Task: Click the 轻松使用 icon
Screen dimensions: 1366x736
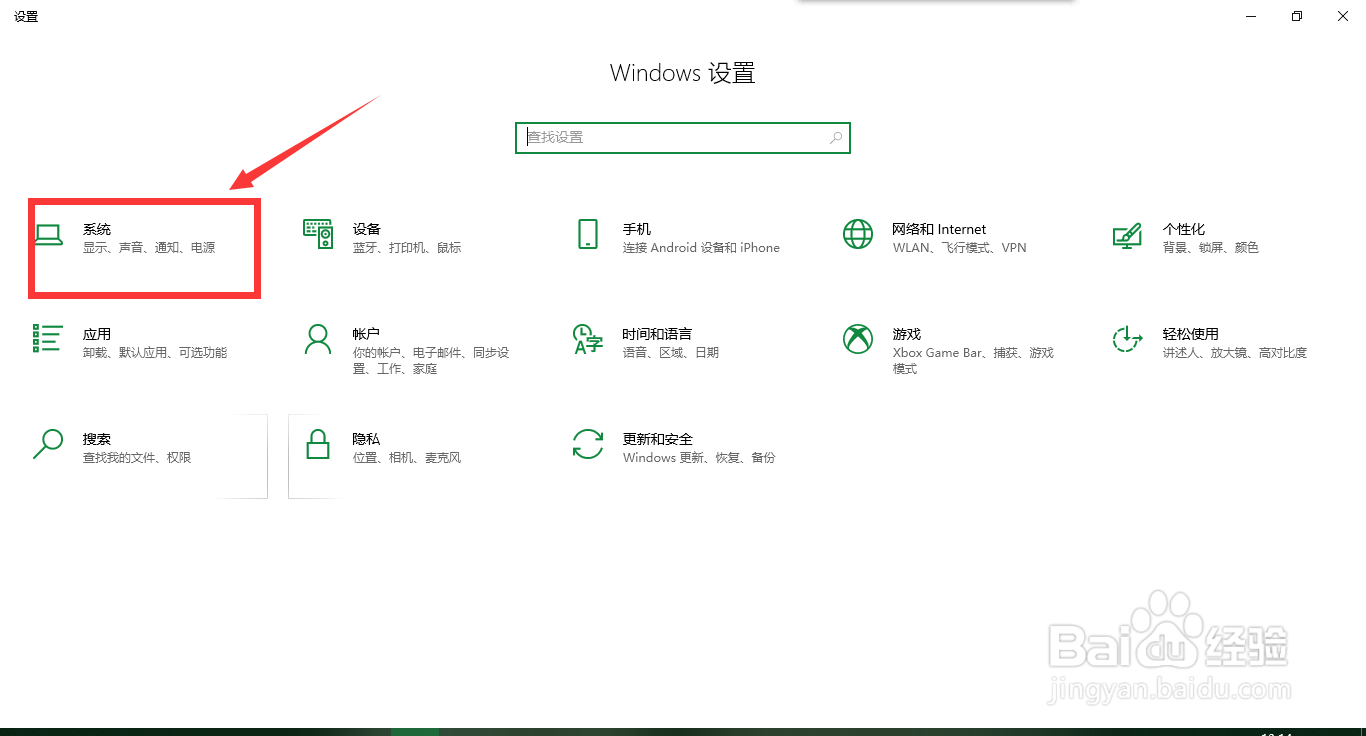Action: coord(1127,339)
